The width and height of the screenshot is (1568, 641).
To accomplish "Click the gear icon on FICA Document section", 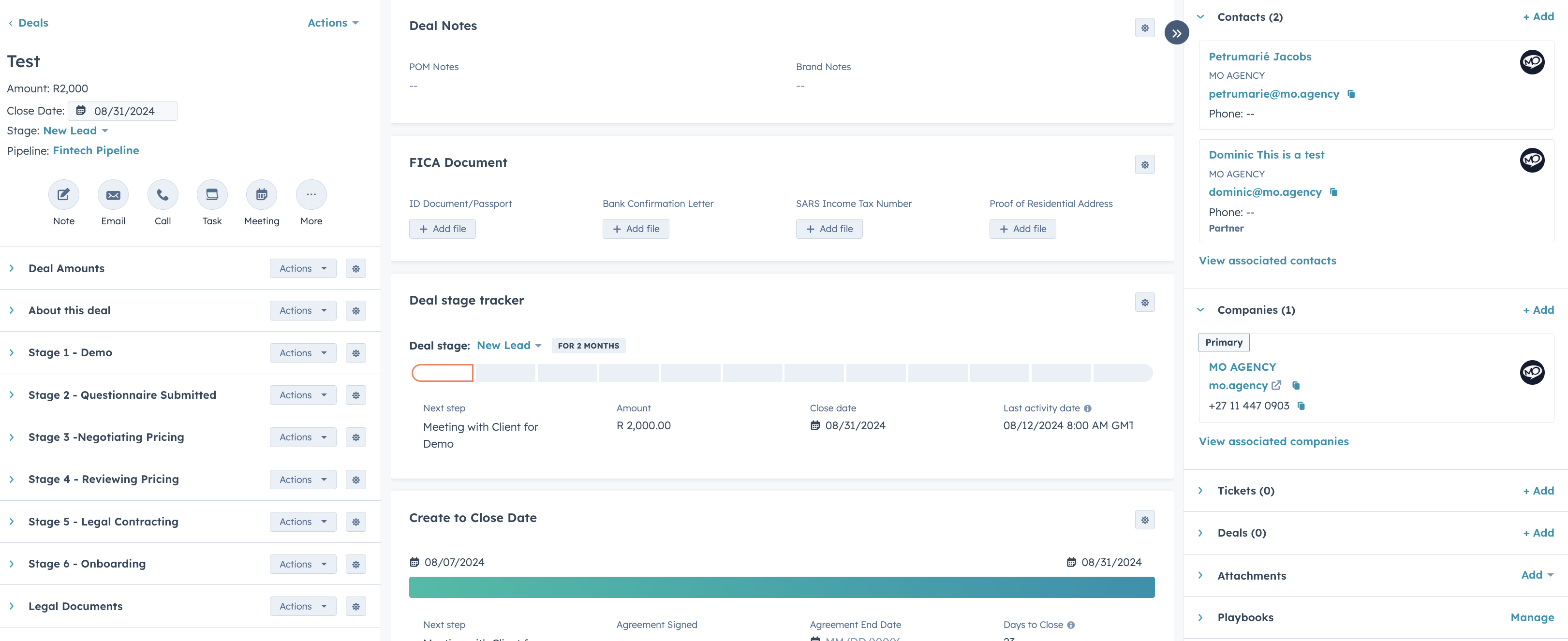I will point(1145,165).
